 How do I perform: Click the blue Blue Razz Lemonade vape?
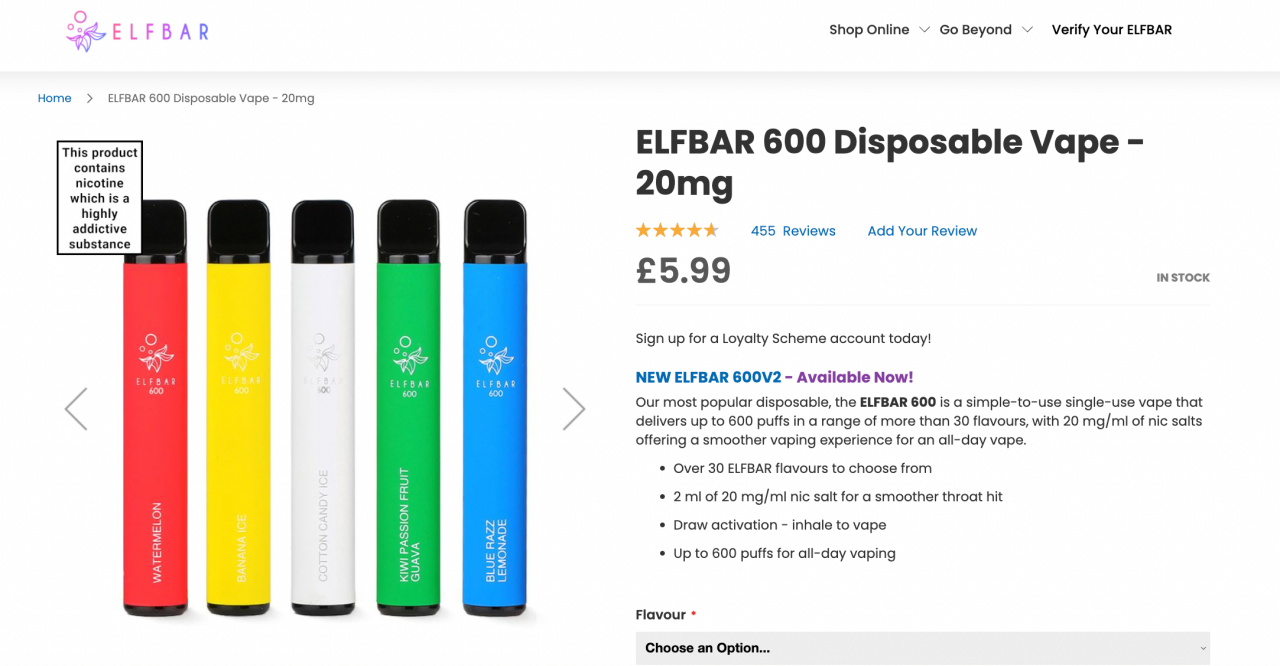(495, 420)
